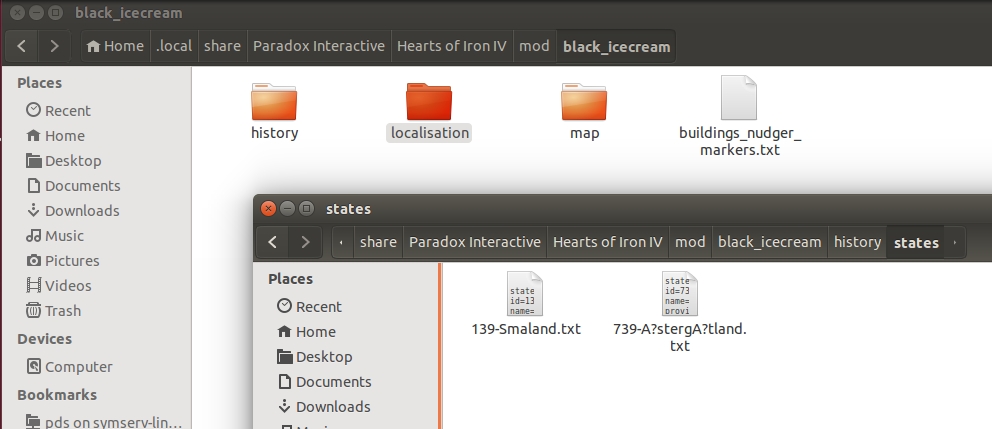Go back in black_icecream window
992x429 pixels.
click(x=22, y=46)
